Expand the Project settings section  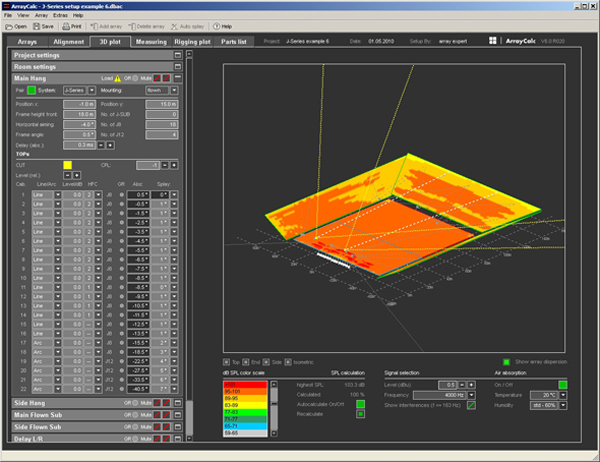[x=177, y=56]
